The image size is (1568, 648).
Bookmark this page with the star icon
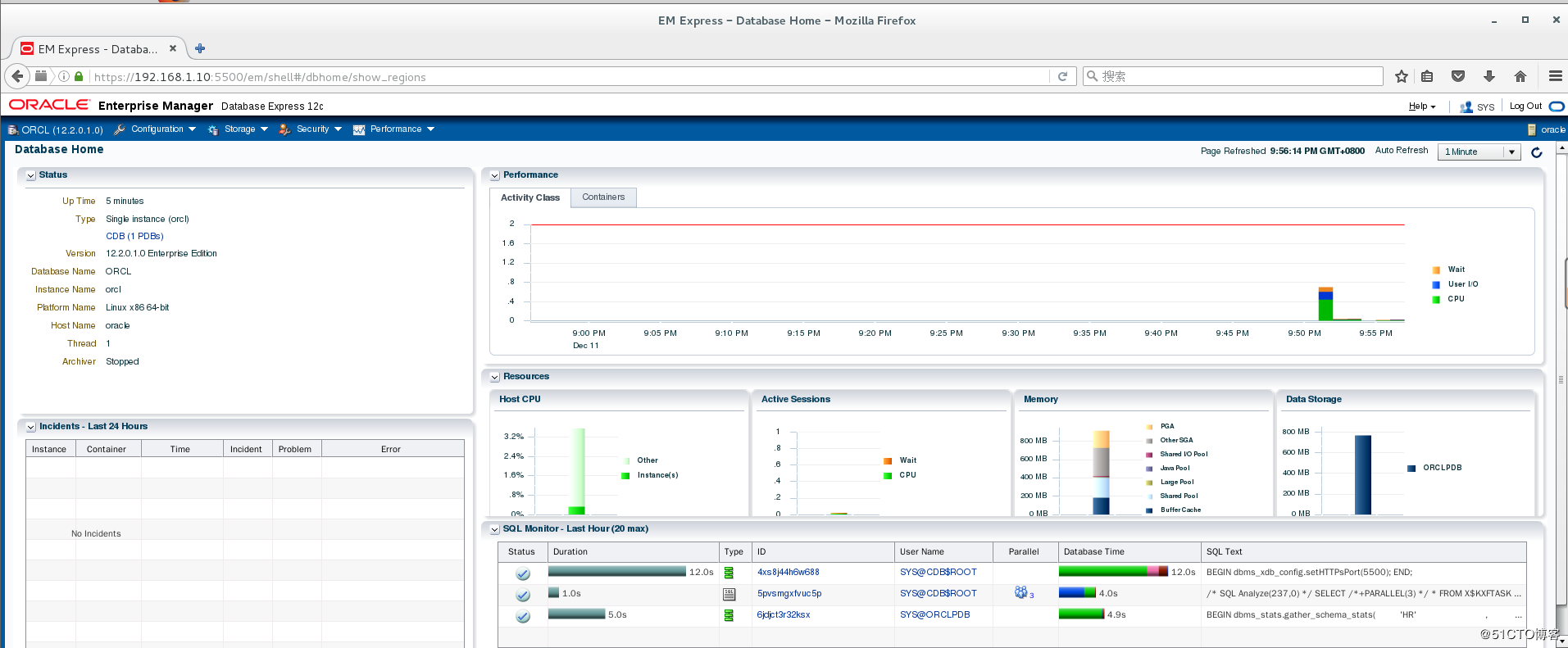pos(1402,76)
